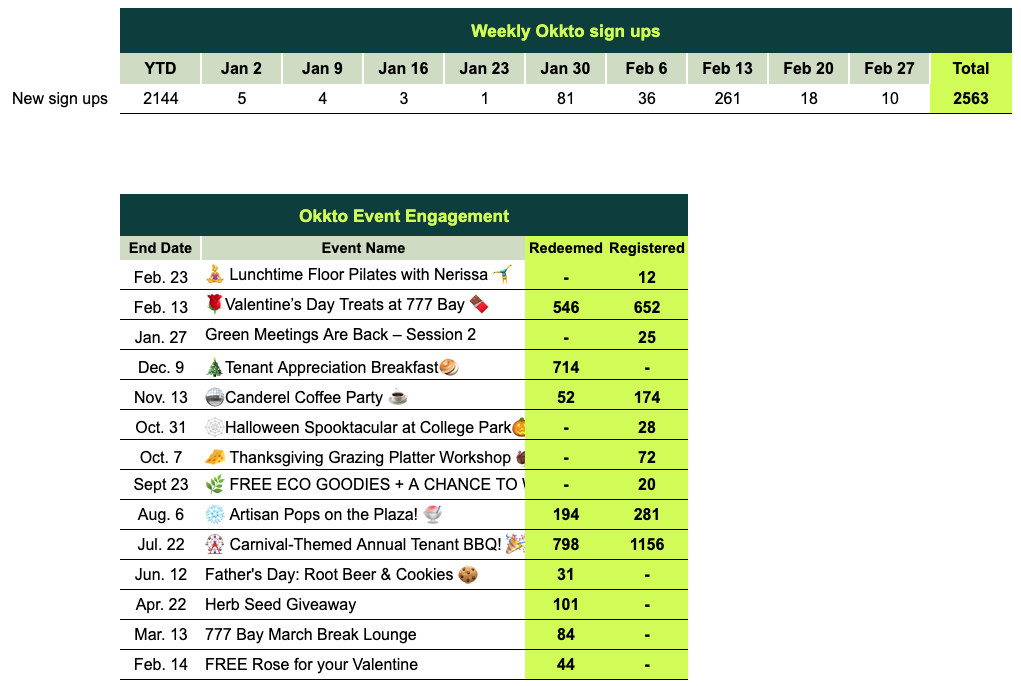Select the Okkto Event Engagement title header
Screen dimensions: 1021x686
(404, 216)
